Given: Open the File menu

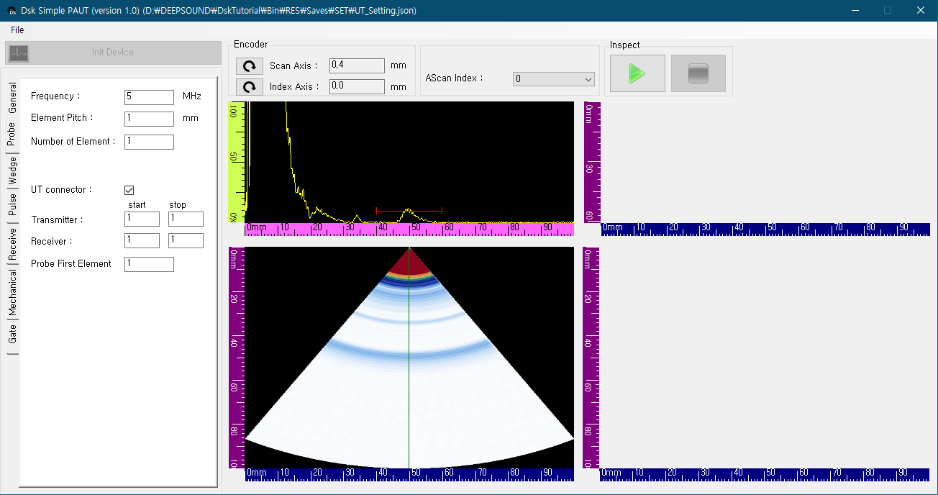Looking at the screenshot, I should click(x=17, y=30).
